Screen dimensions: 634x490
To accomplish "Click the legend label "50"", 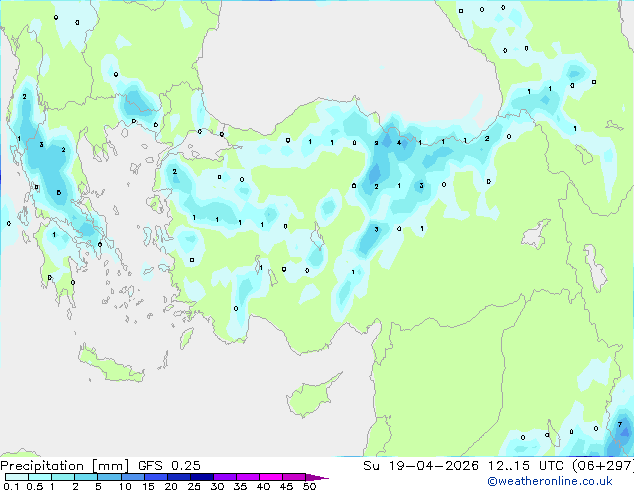I will tap(309, 486).
